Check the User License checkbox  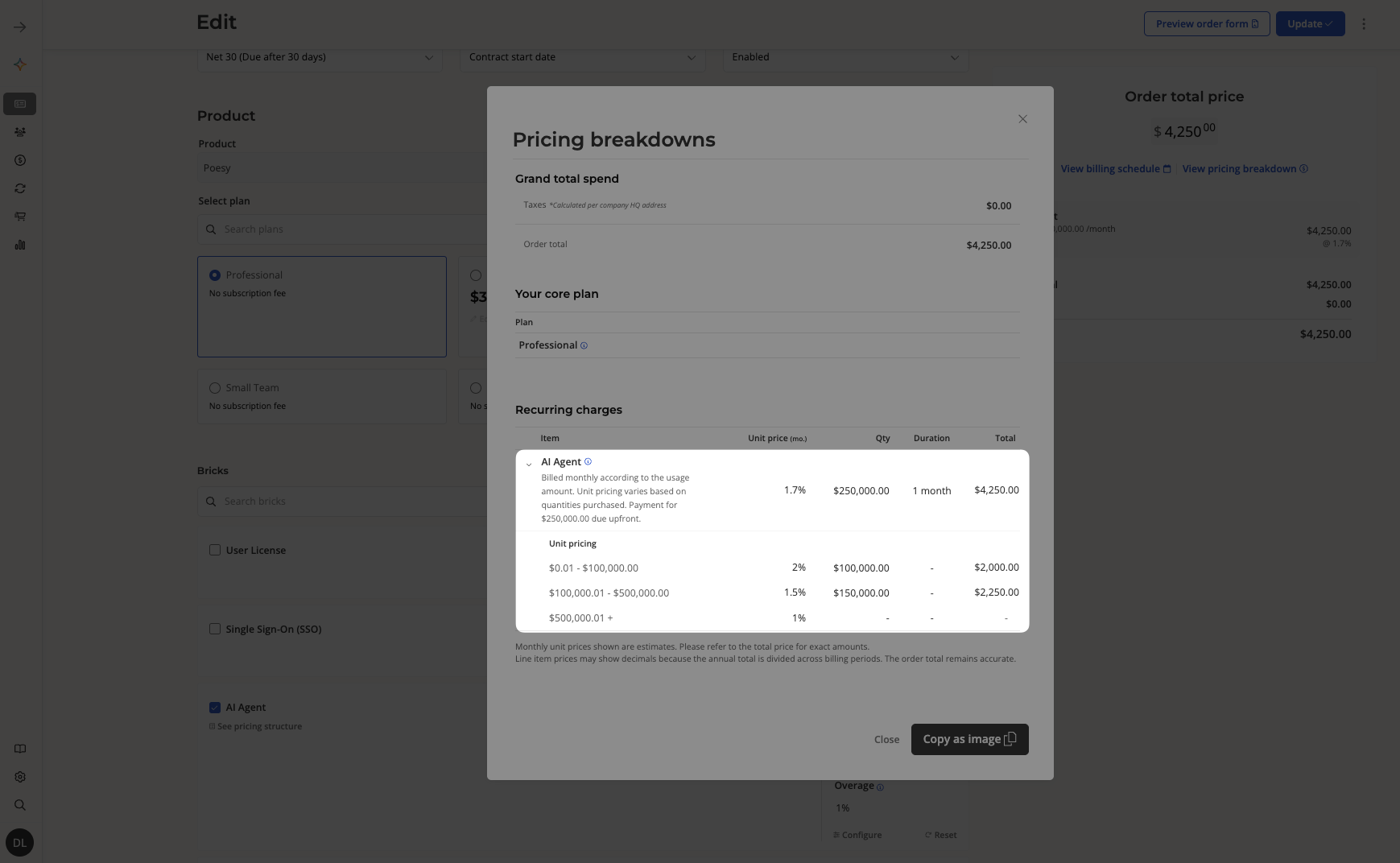coord(215,550)
